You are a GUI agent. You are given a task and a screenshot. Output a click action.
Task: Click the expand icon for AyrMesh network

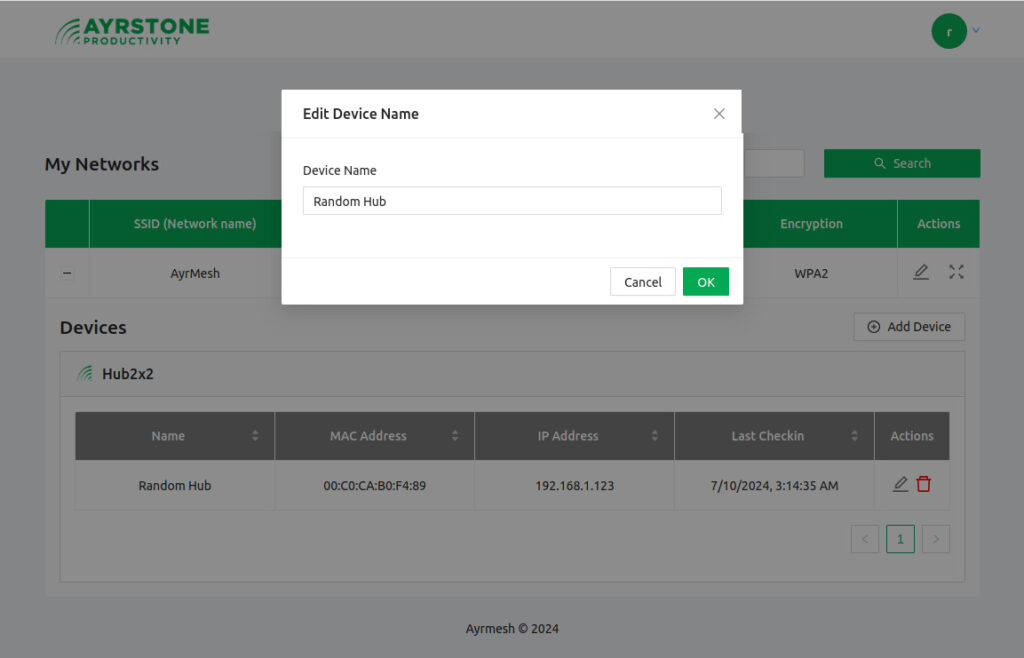click(956, 272)
